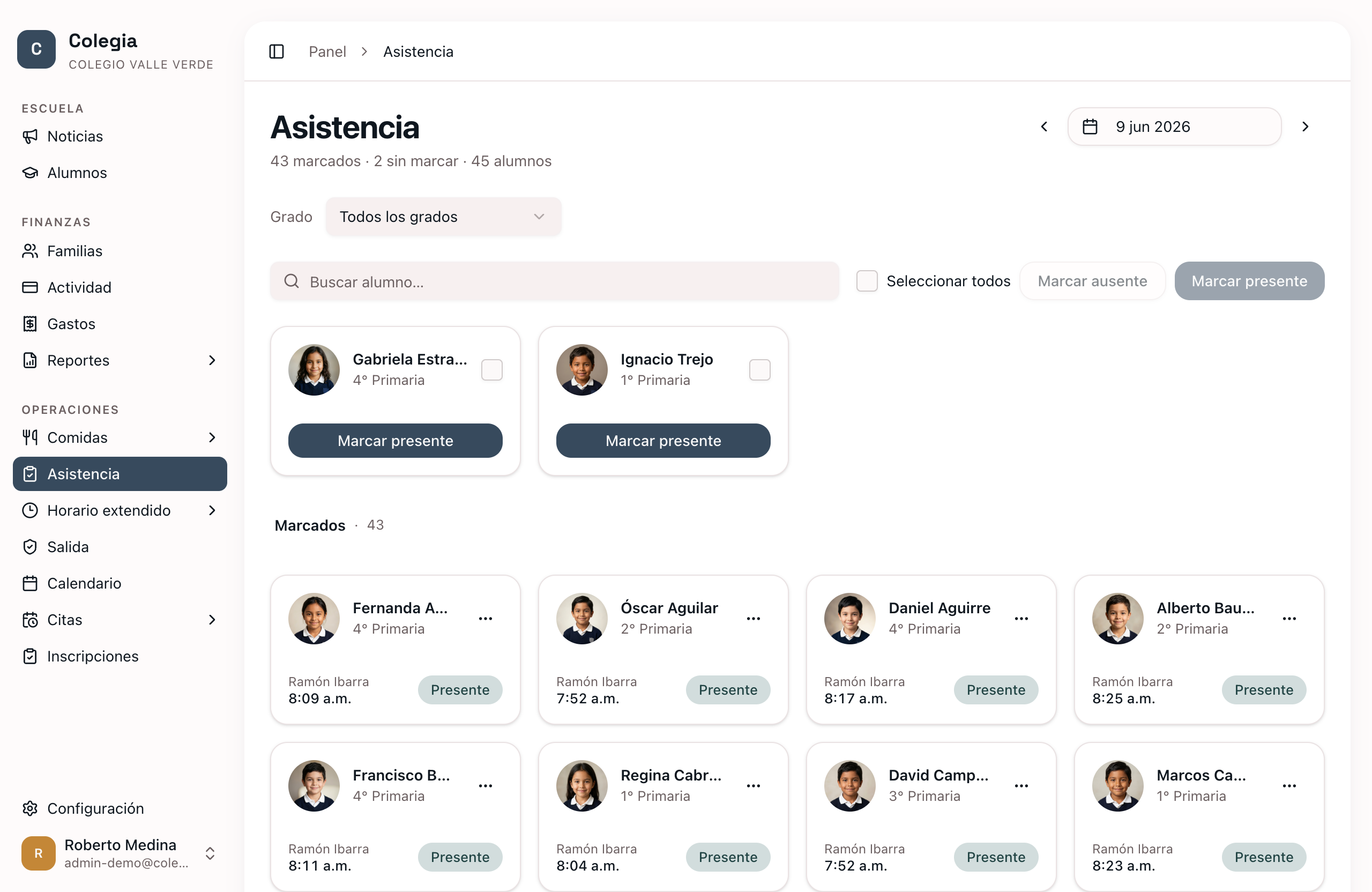Click the Gastos receipt icon
This screenshot has height=892, width=1372.
point(30,323)
